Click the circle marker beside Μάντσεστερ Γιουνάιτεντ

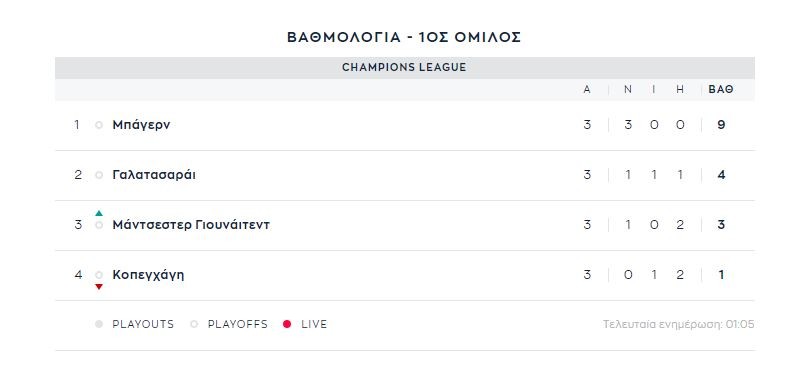99,225
